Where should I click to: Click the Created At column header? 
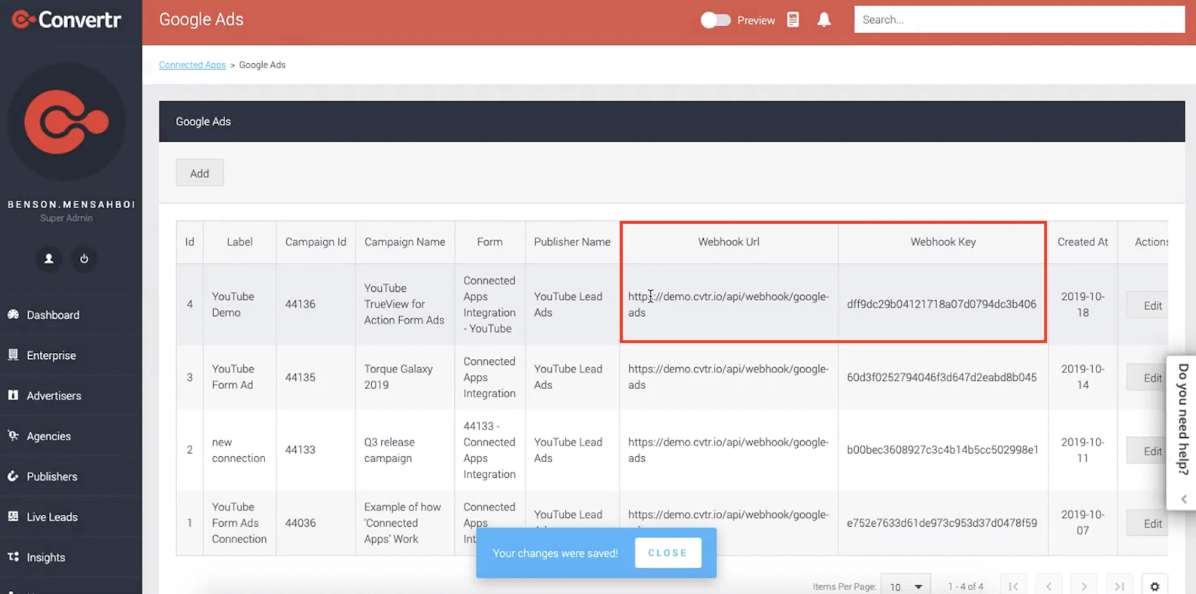pyautogui.click(x=1082, y=242)
